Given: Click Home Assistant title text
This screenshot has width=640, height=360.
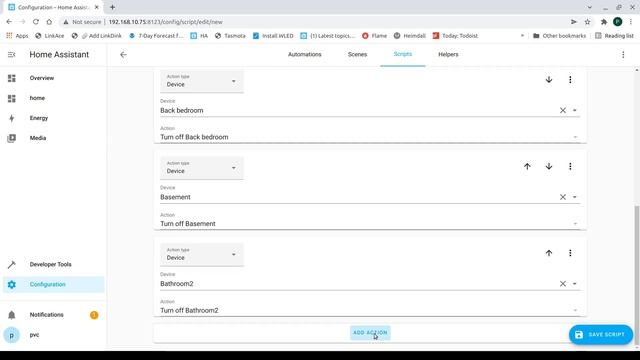Looking at the screenshot, I should click(x=59, y=55).
